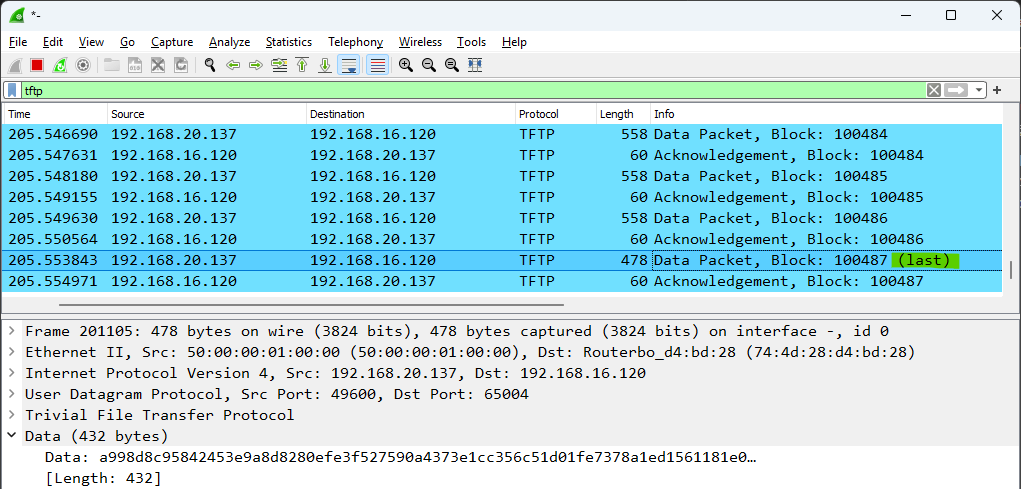Click the Save capture file icon
The image size is (1021, 489).
(x=135, y=65)
